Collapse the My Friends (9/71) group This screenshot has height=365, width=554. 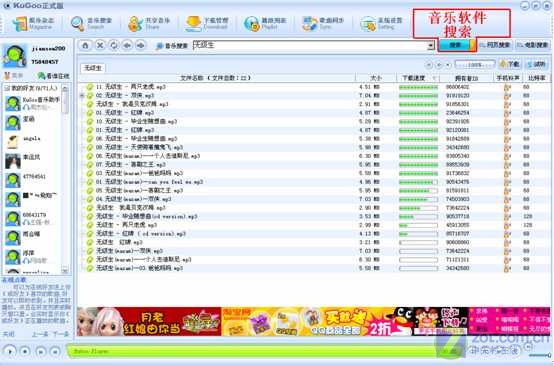(7, 88)
